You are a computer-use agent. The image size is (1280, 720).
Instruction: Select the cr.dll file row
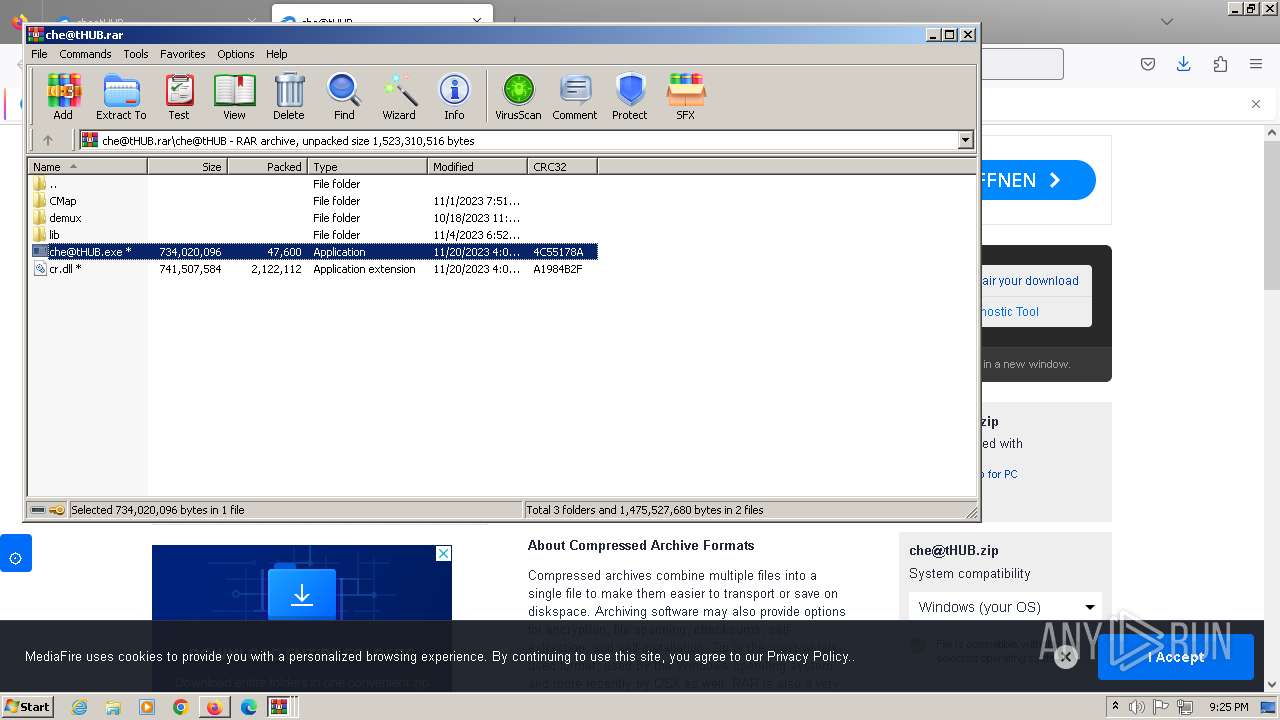click(314, 269)
